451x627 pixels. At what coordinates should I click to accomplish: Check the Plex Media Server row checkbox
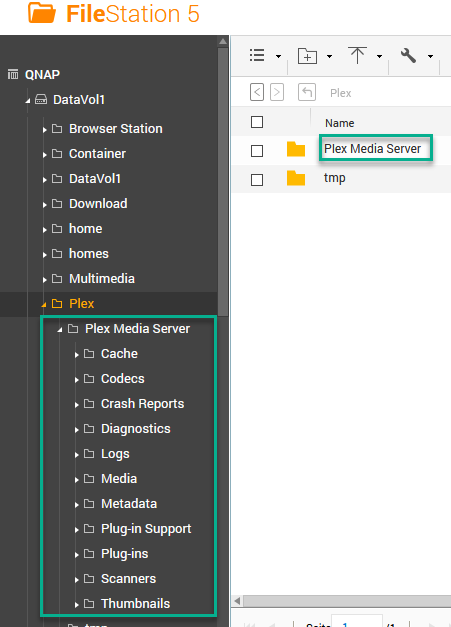pos(257,151)
